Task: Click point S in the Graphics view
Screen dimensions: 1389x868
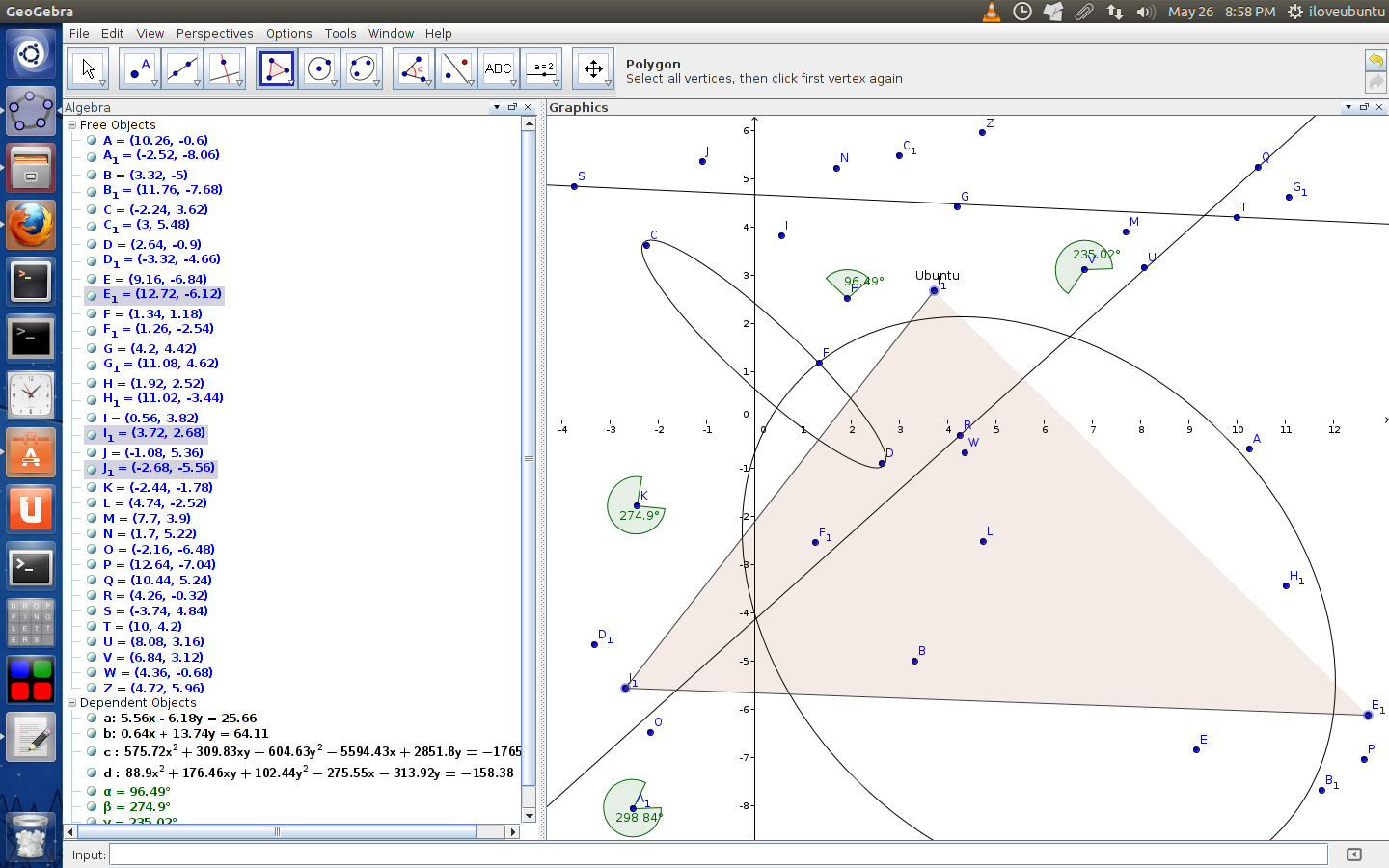Action: point(574,186)
